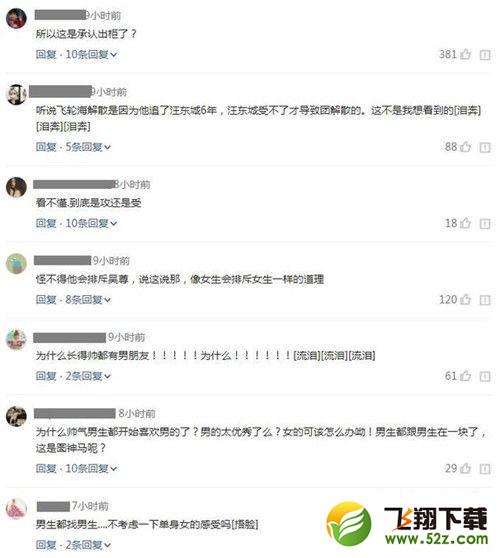Expand 10 replies under first comment
The image size is (500, 558).
pyautogui.click(x=91, y=54)
